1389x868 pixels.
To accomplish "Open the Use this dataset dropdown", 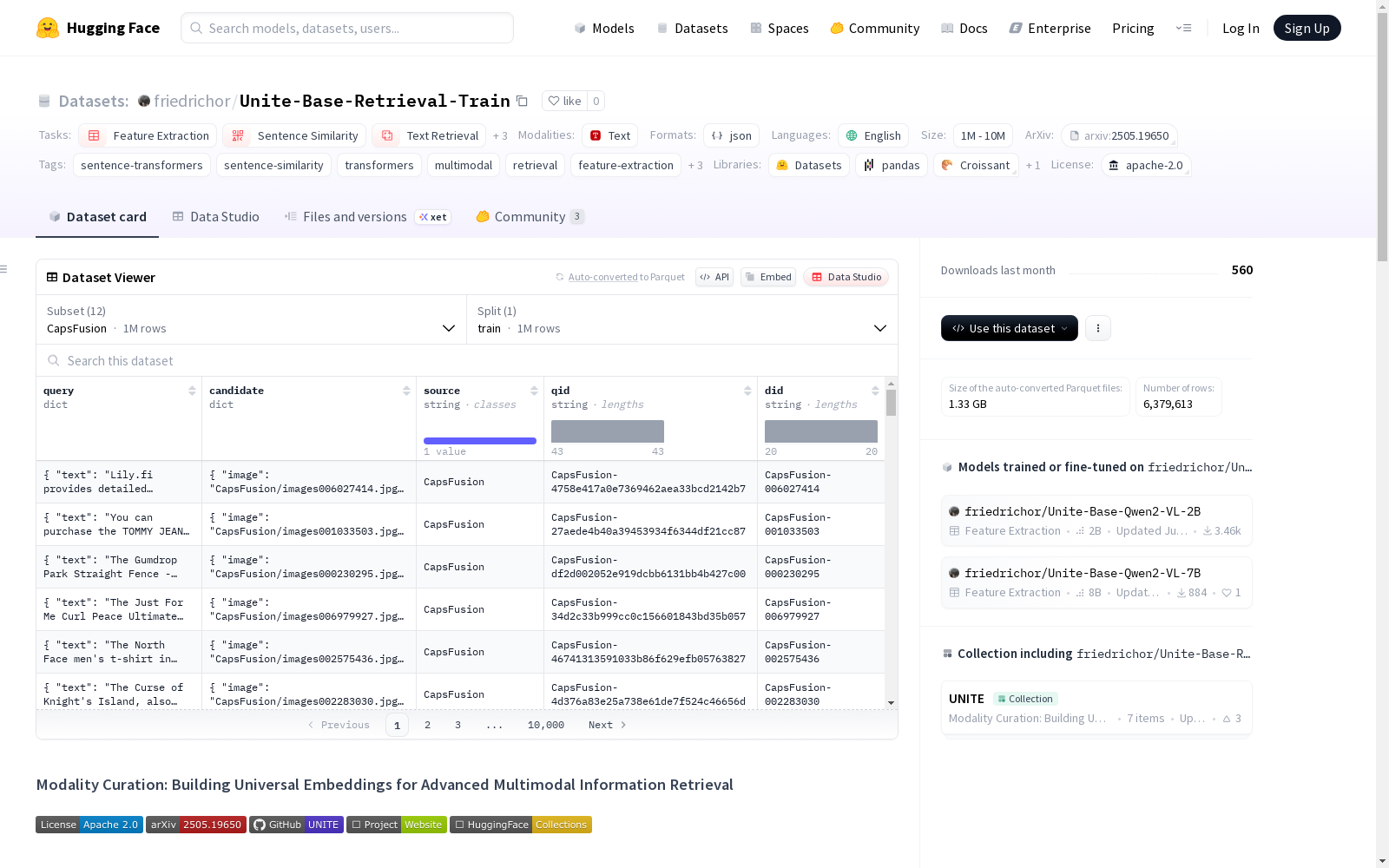I will [1010, 328].
